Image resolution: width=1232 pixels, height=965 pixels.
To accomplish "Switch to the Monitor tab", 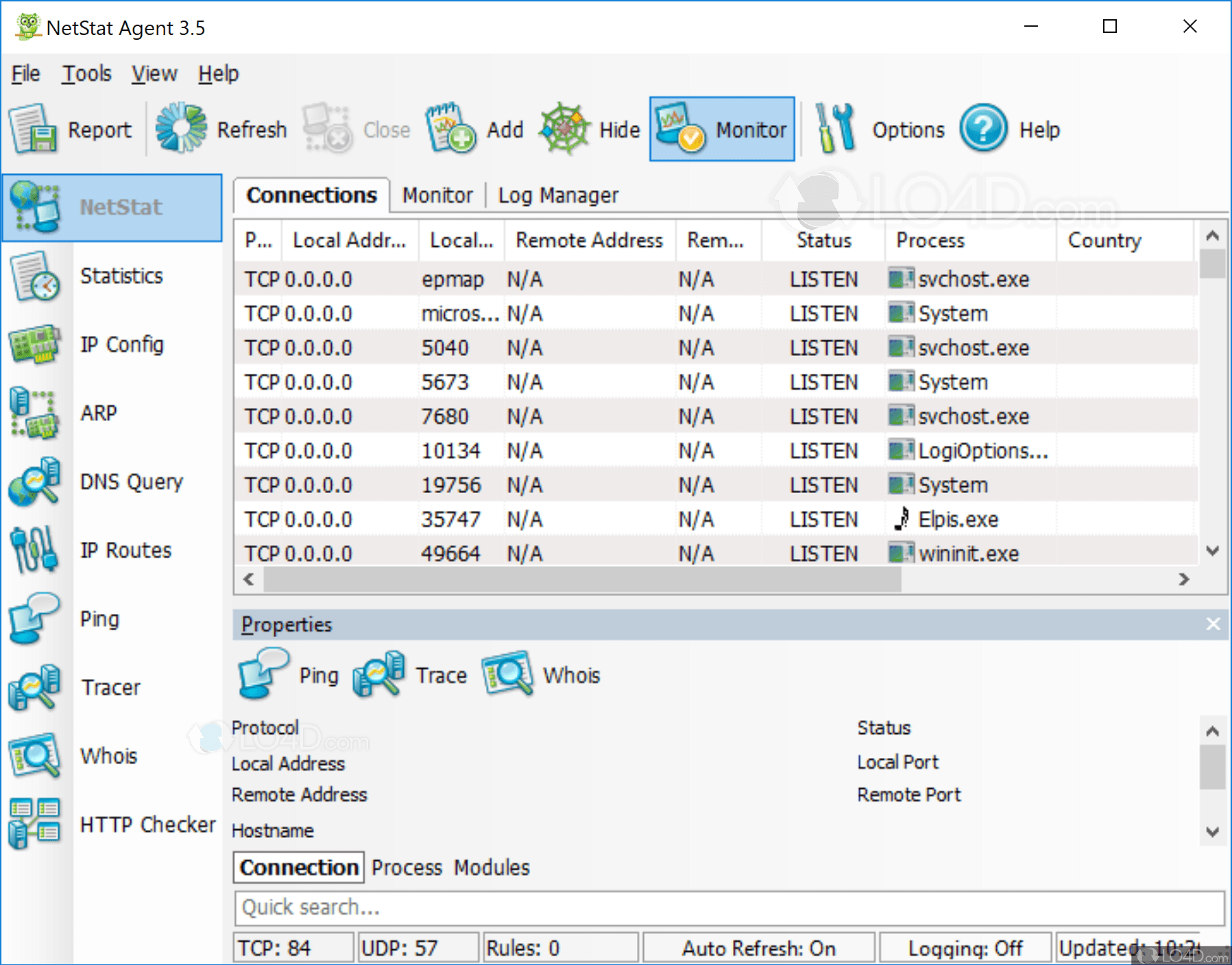I will click(437, 195).
